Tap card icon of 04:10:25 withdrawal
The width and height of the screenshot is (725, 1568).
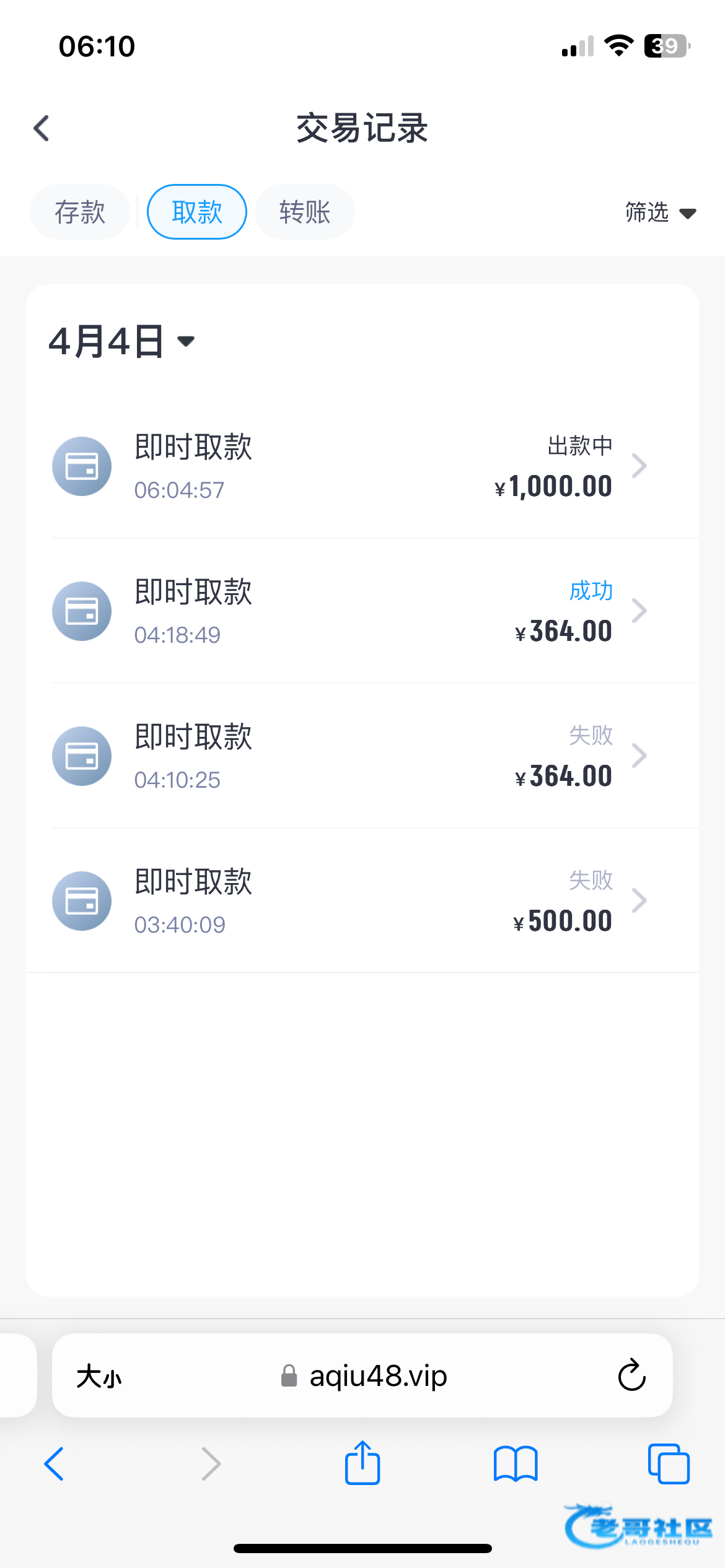point(82,756)
